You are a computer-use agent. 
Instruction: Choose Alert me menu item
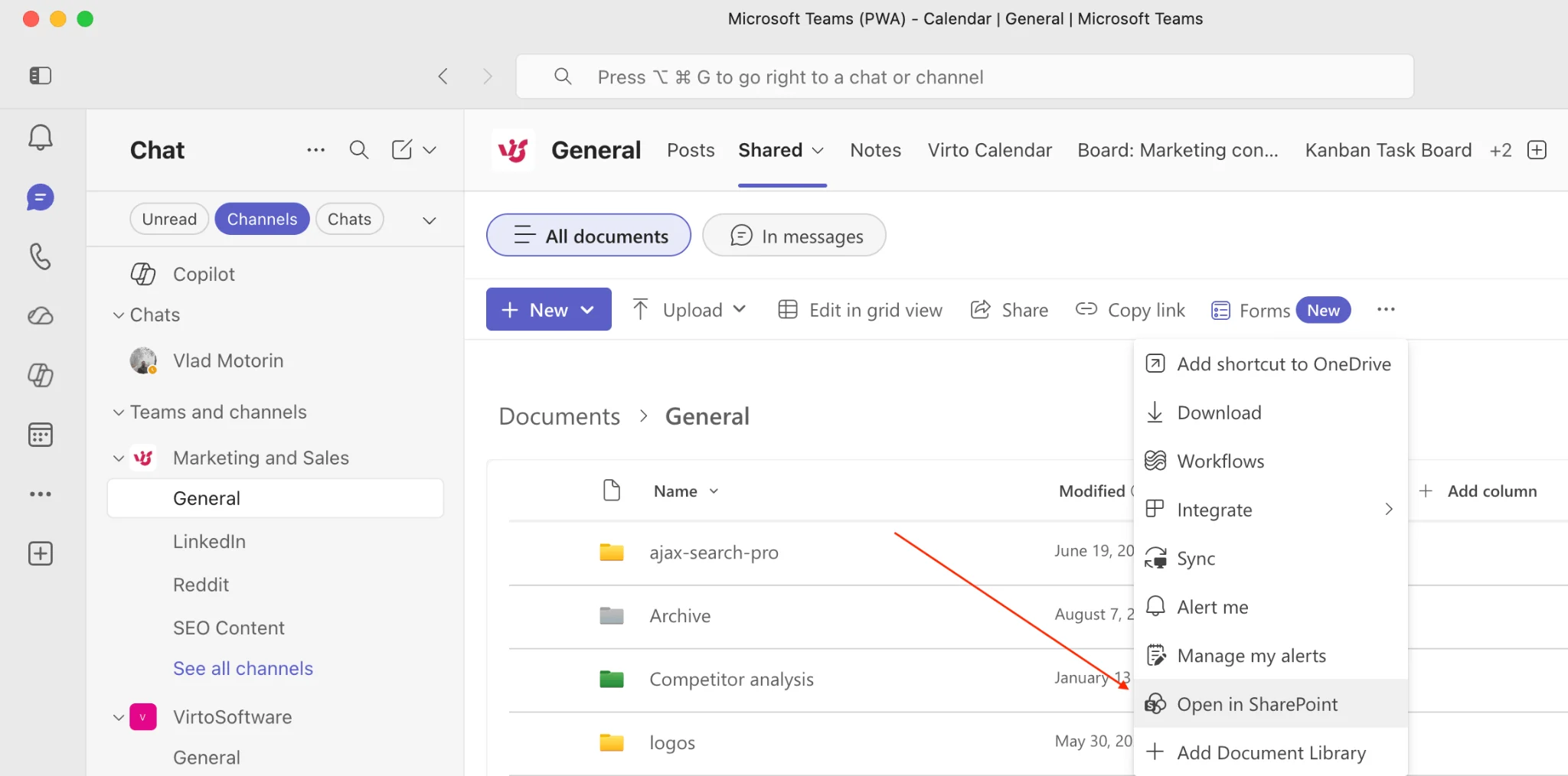[x=1271, y=607]
